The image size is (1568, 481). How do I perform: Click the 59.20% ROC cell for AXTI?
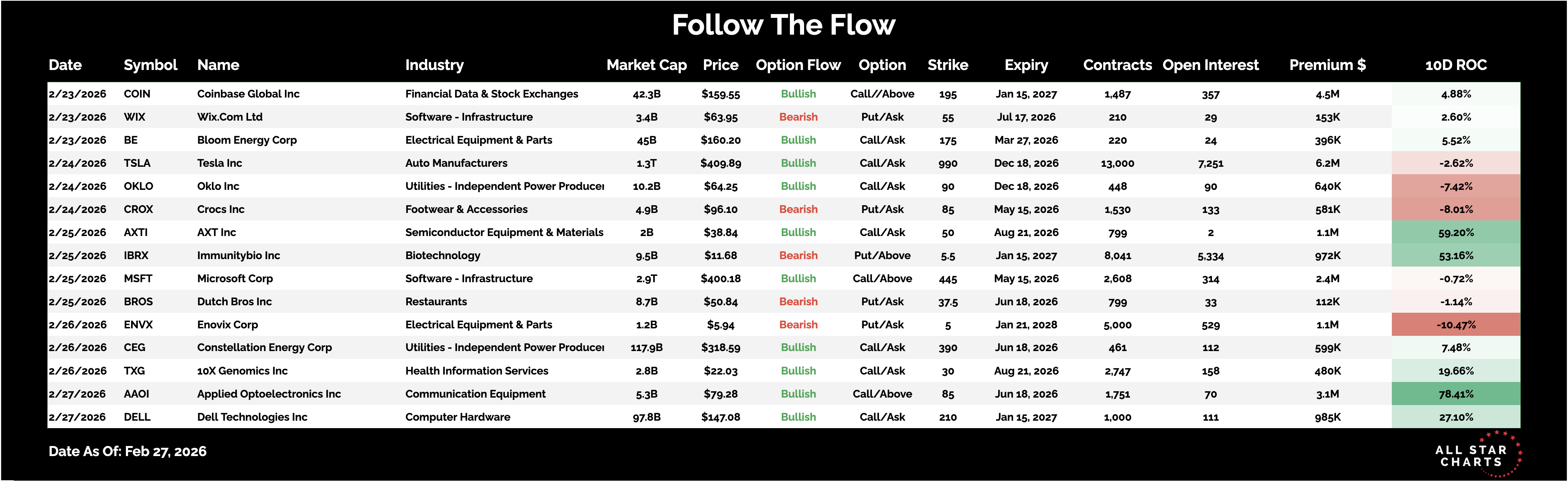1456,233
